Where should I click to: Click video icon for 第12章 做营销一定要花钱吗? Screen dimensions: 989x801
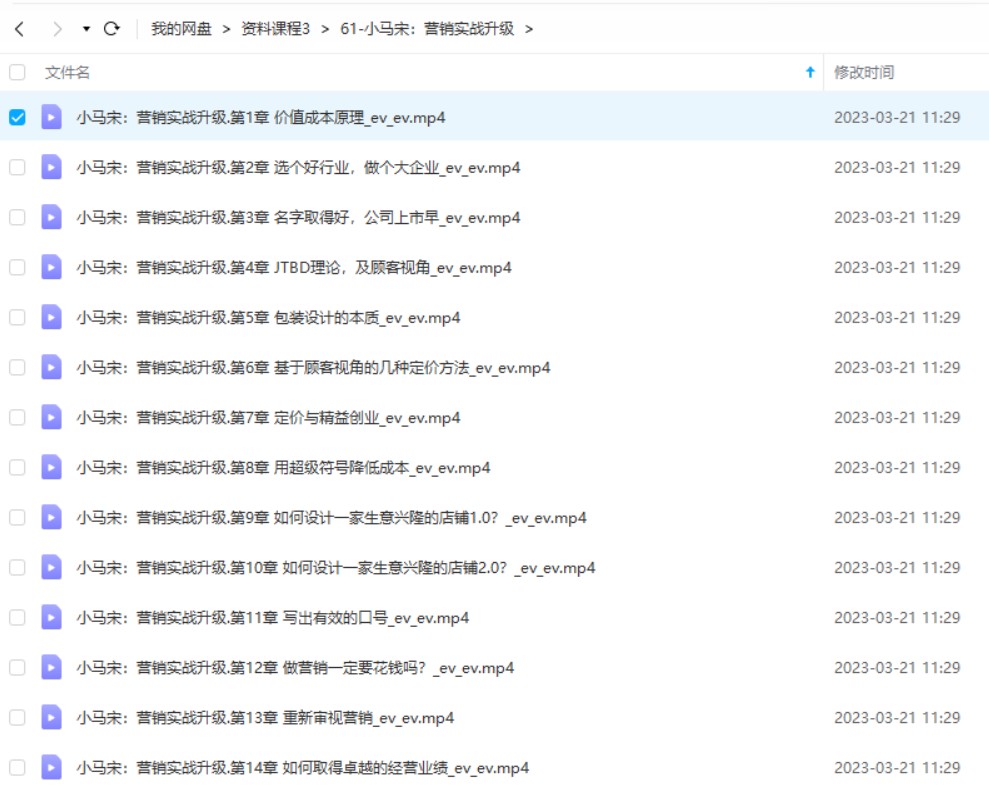[51, 667]
